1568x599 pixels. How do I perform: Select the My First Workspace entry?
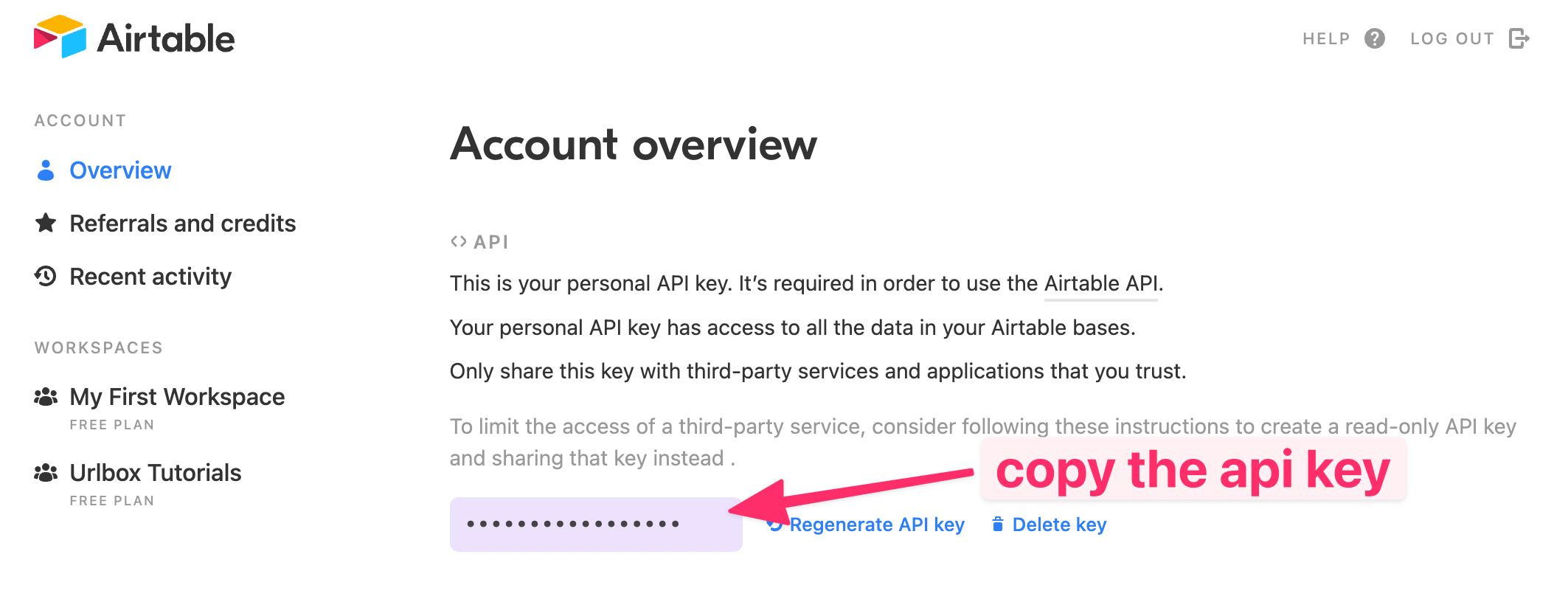177,396
